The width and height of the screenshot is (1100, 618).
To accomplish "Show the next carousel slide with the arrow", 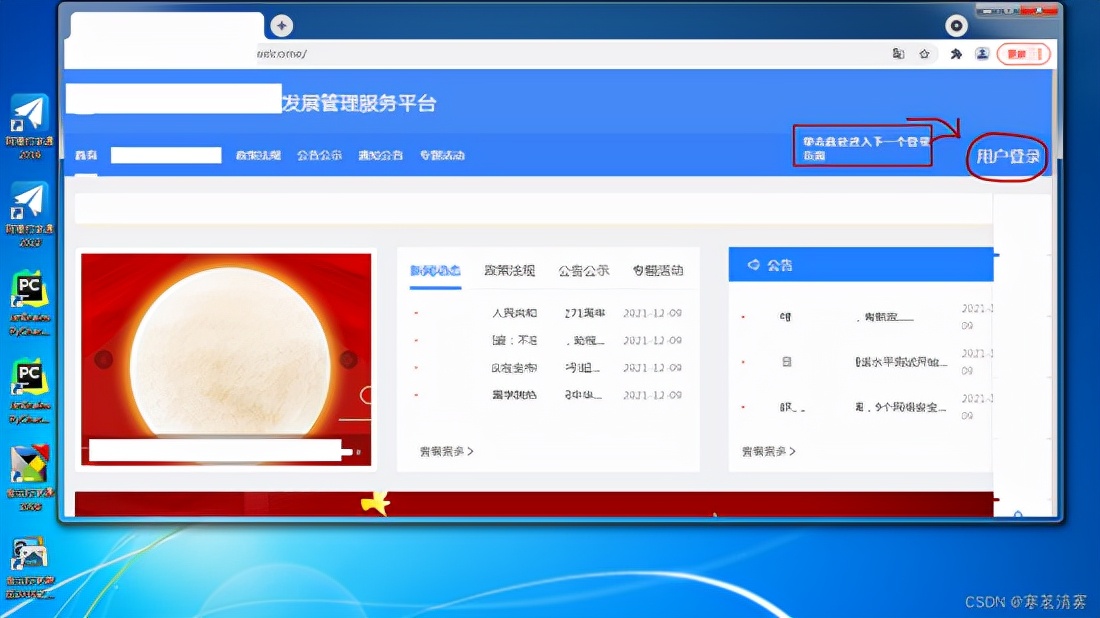I will [348, 360].
